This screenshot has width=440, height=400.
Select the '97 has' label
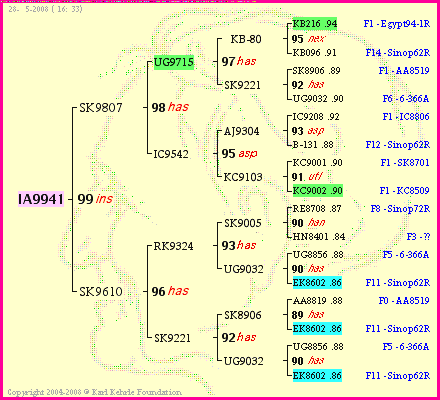click(239, 62)
